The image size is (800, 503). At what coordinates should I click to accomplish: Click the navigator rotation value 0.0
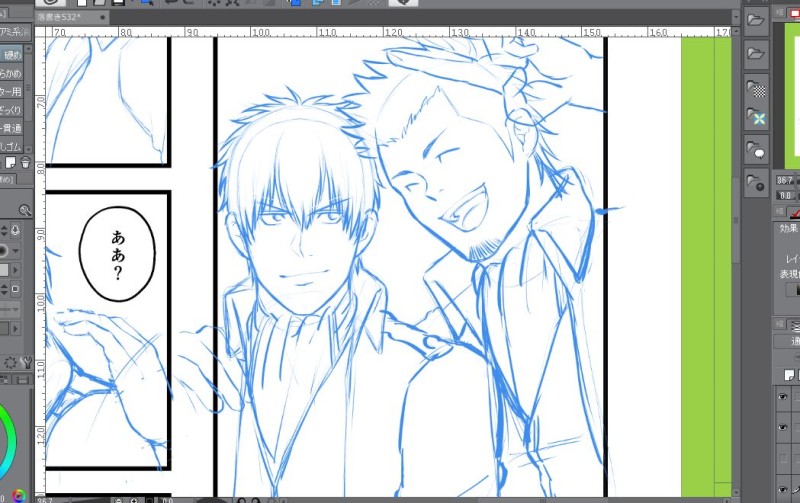[785, 195]
